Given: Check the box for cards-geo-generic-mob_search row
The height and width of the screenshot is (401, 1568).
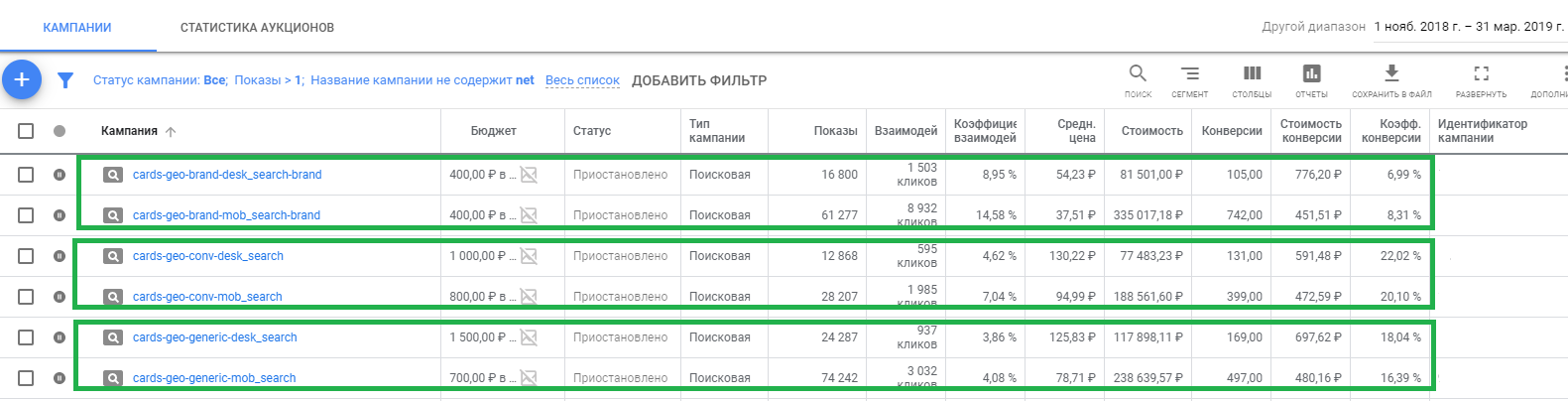Looking at the screenshot, I should [x=26, y=378].
